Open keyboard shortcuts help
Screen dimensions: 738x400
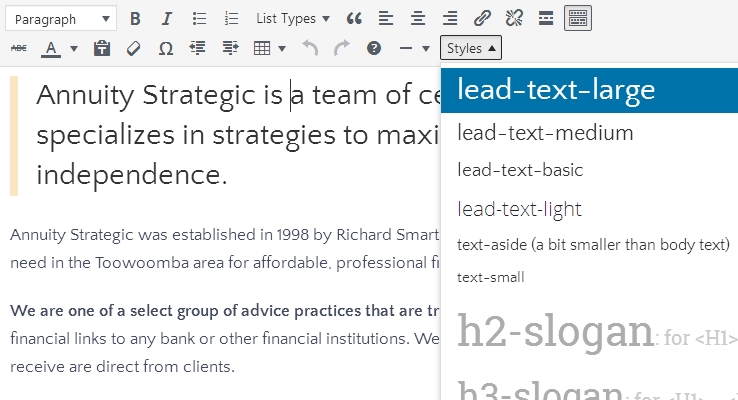(x=374, y=48)
